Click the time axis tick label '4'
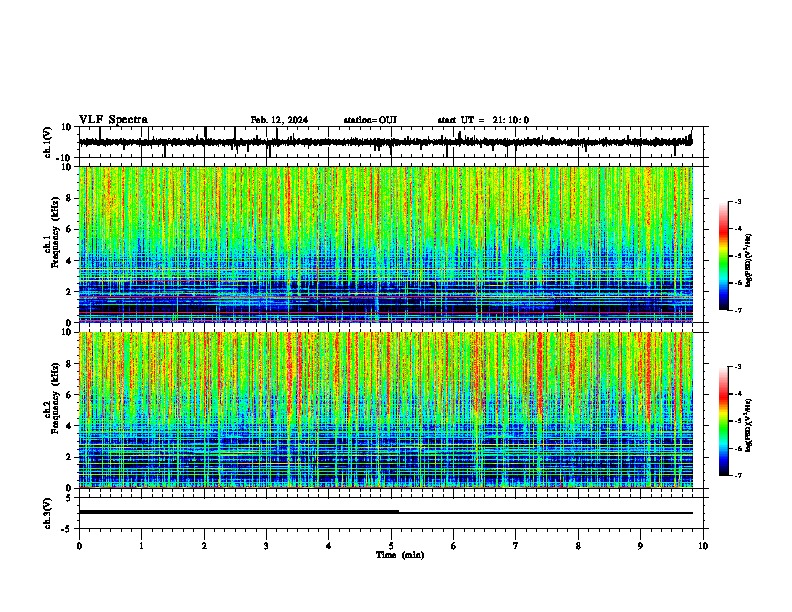Viewport: 792px width, 612px height. [x=329, y=546]
